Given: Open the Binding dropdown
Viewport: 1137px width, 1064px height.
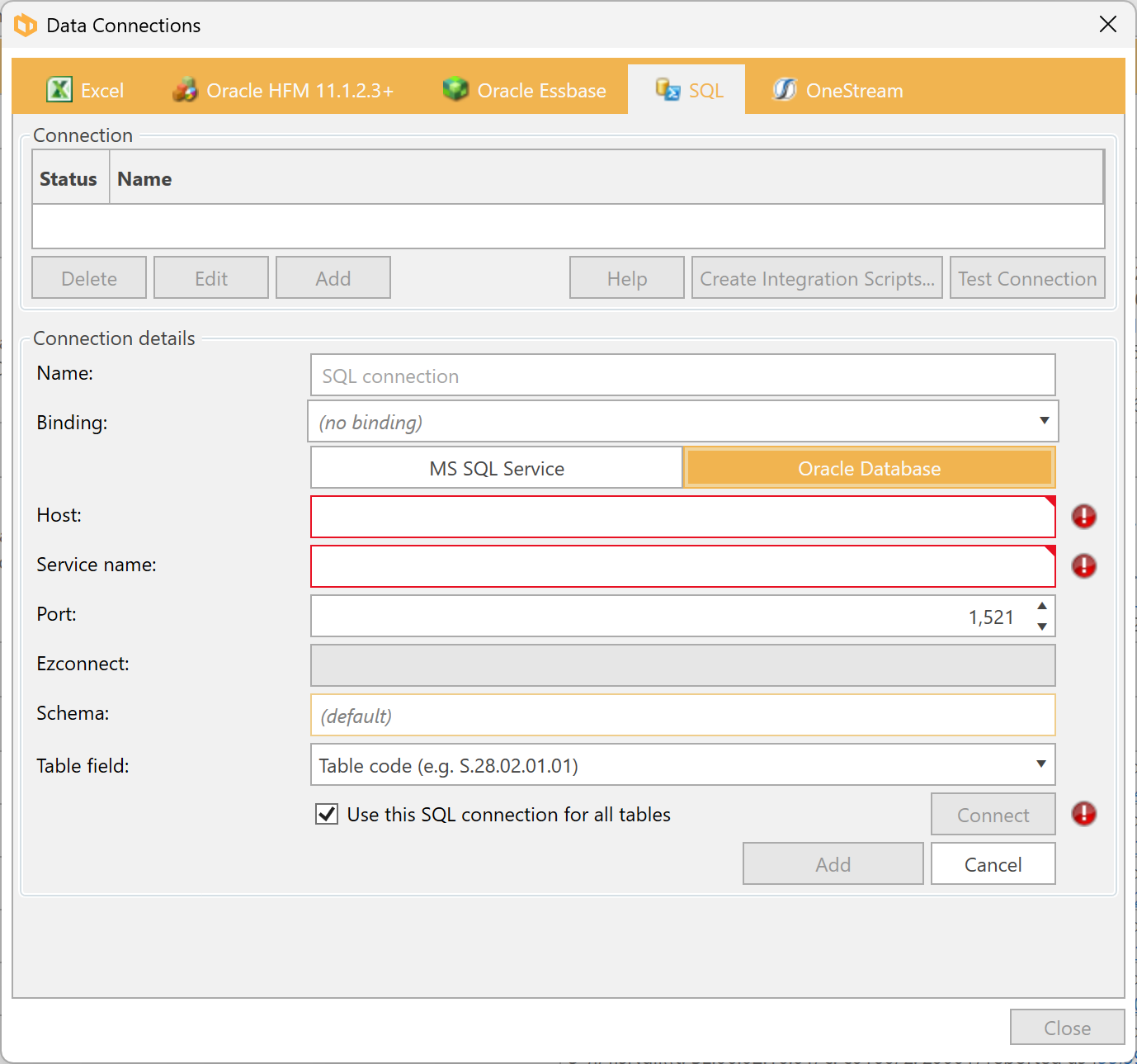Looking at the screenshot, I should (x=1044, y=421).
